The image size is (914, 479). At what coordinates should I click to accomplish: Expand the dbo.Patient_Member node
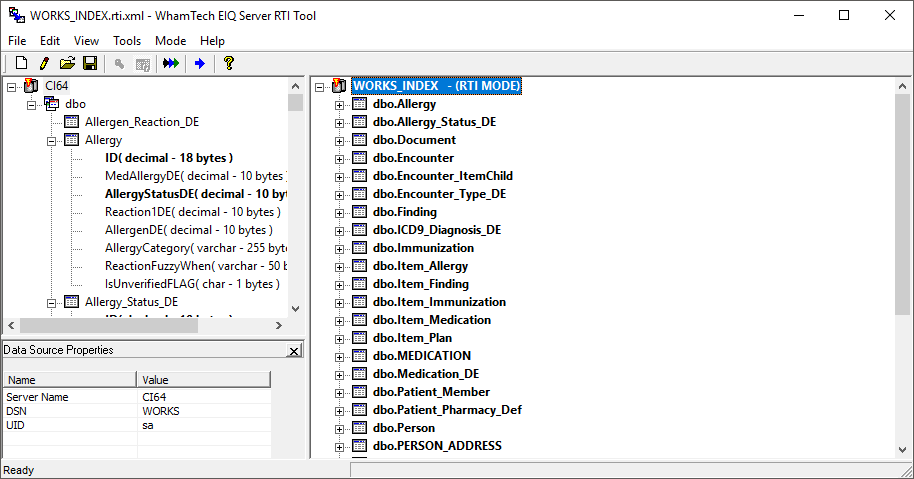339,393
